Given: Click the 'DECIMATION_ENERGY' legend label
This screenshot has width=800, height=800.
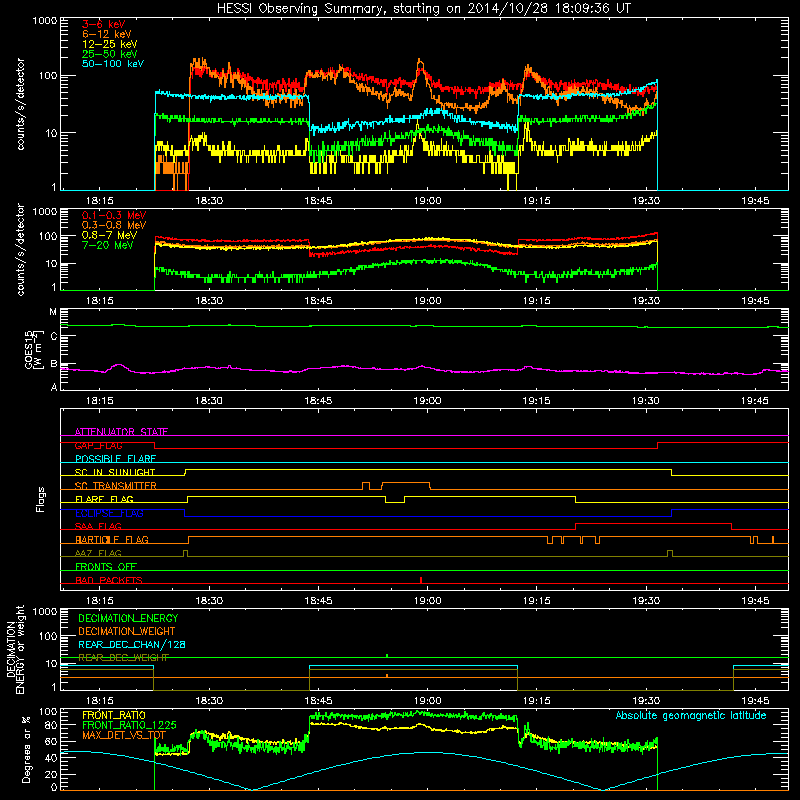Looking at the screenshot, I should click(x=128, y=618).
